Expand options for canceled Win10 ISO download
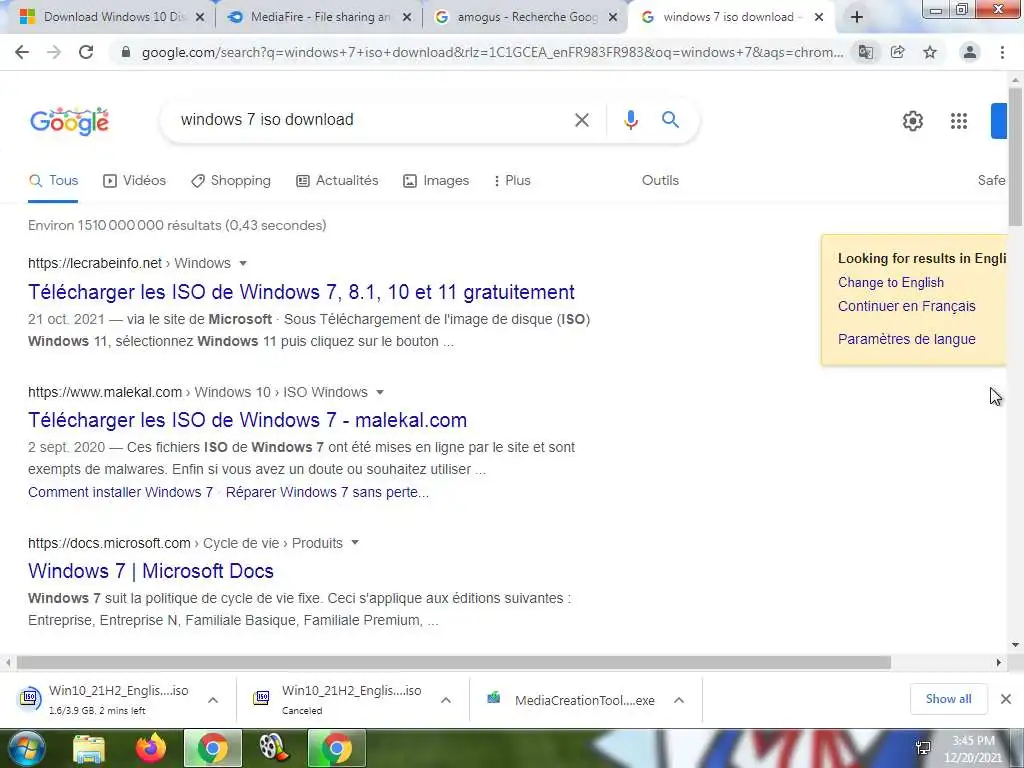This screenshot has width=1024, height=768. (446, 700)
